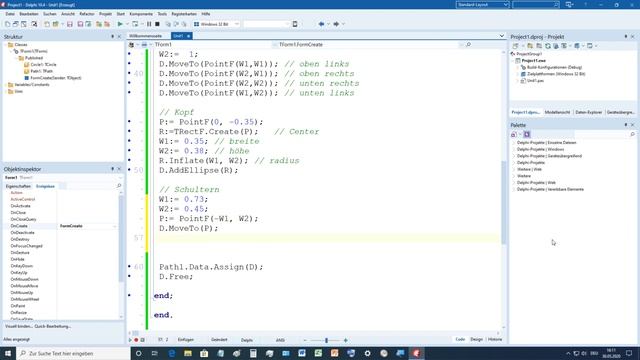Viewport: 640px width, 360px height.
Task: Open the OnCreate FormCreate value dropdown
Action: click(115, 226)
